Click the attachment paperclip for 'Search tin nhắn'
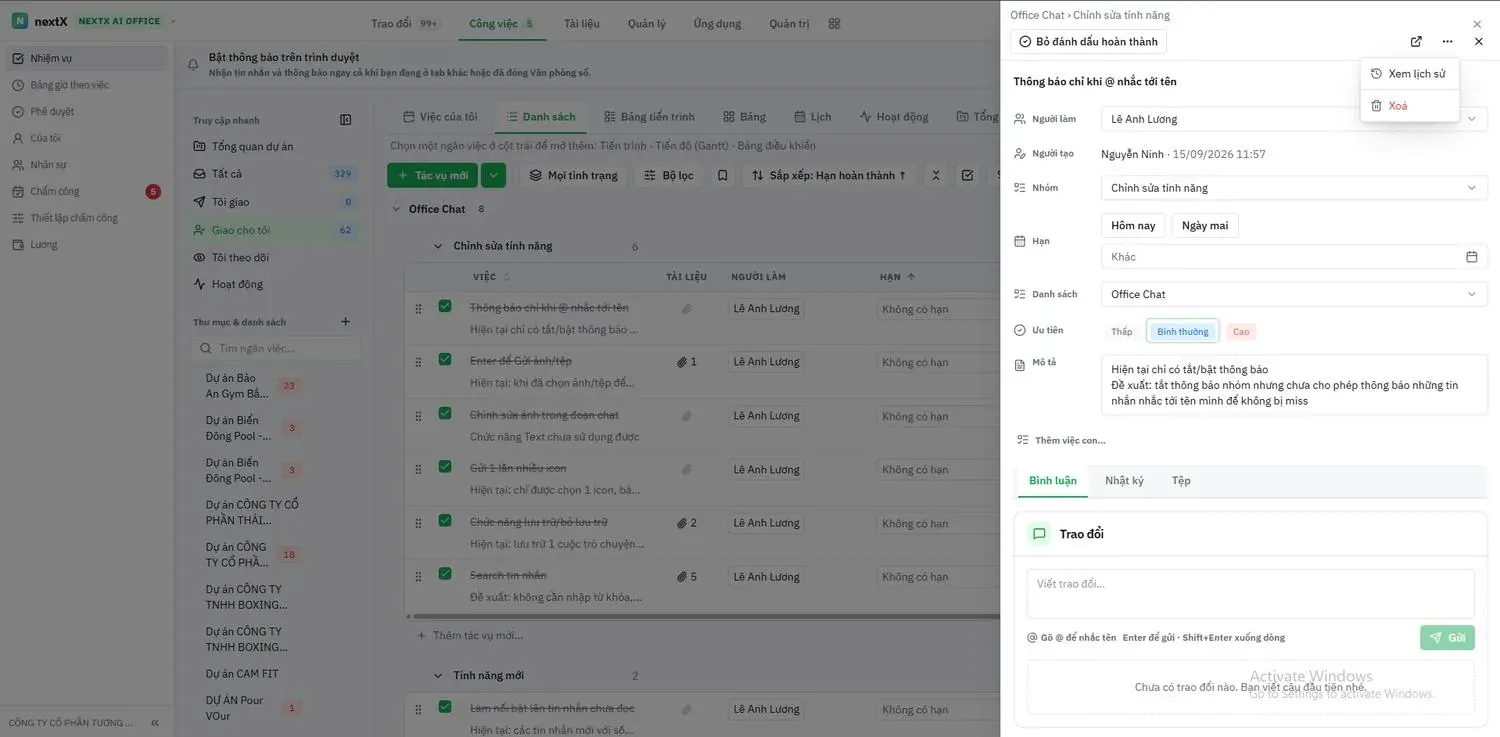 pyautogui.click(x=682, y=577)
